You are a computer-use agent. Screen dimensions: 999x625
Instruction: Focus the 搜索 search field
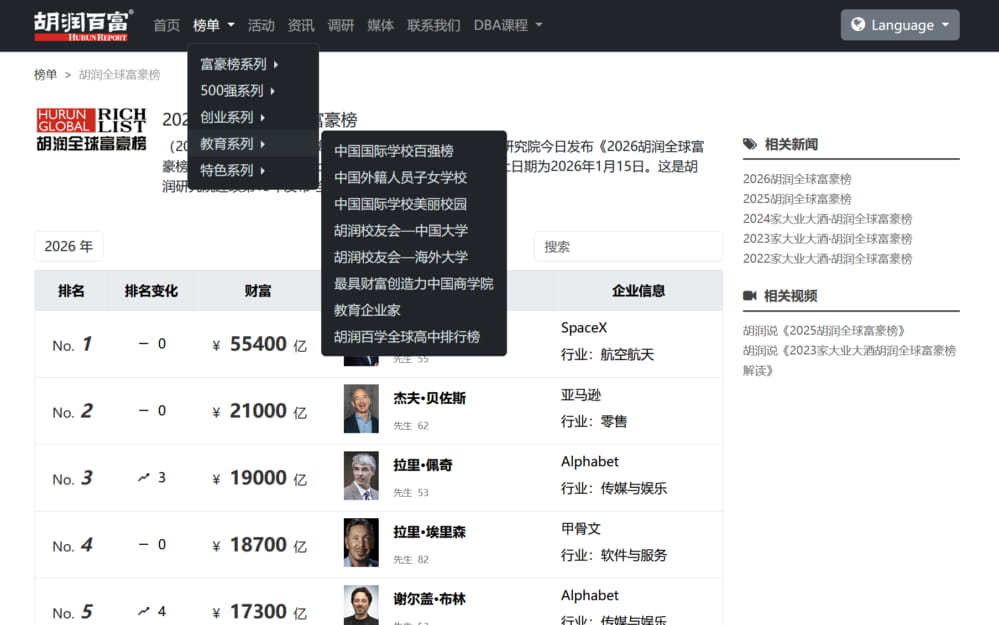[628, 246]
